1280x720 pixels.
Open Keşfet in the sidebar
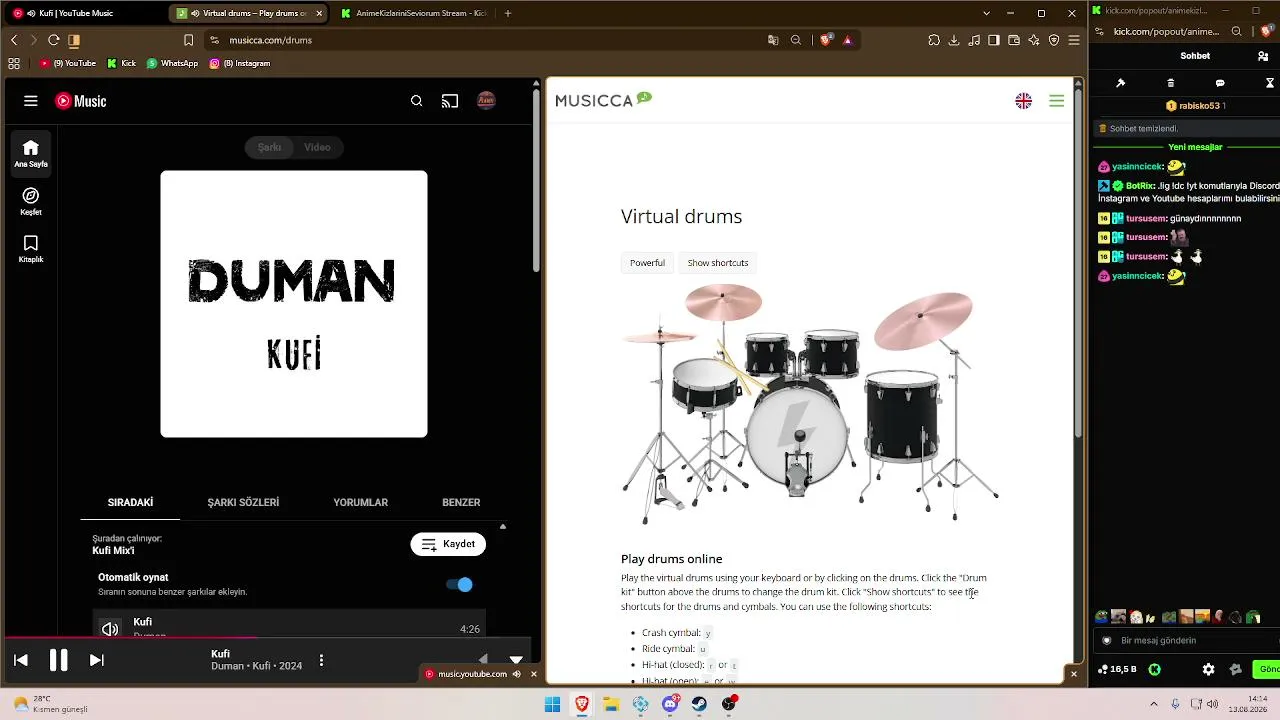point(31,201)
